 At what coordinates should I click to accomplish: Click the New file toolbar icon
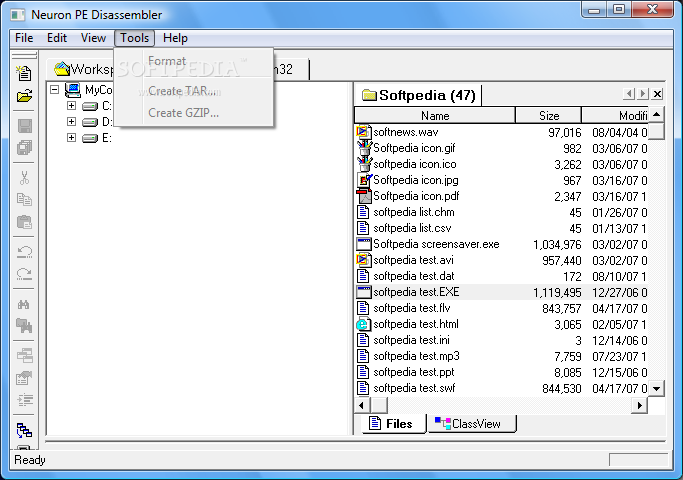[x=24, y=73]
